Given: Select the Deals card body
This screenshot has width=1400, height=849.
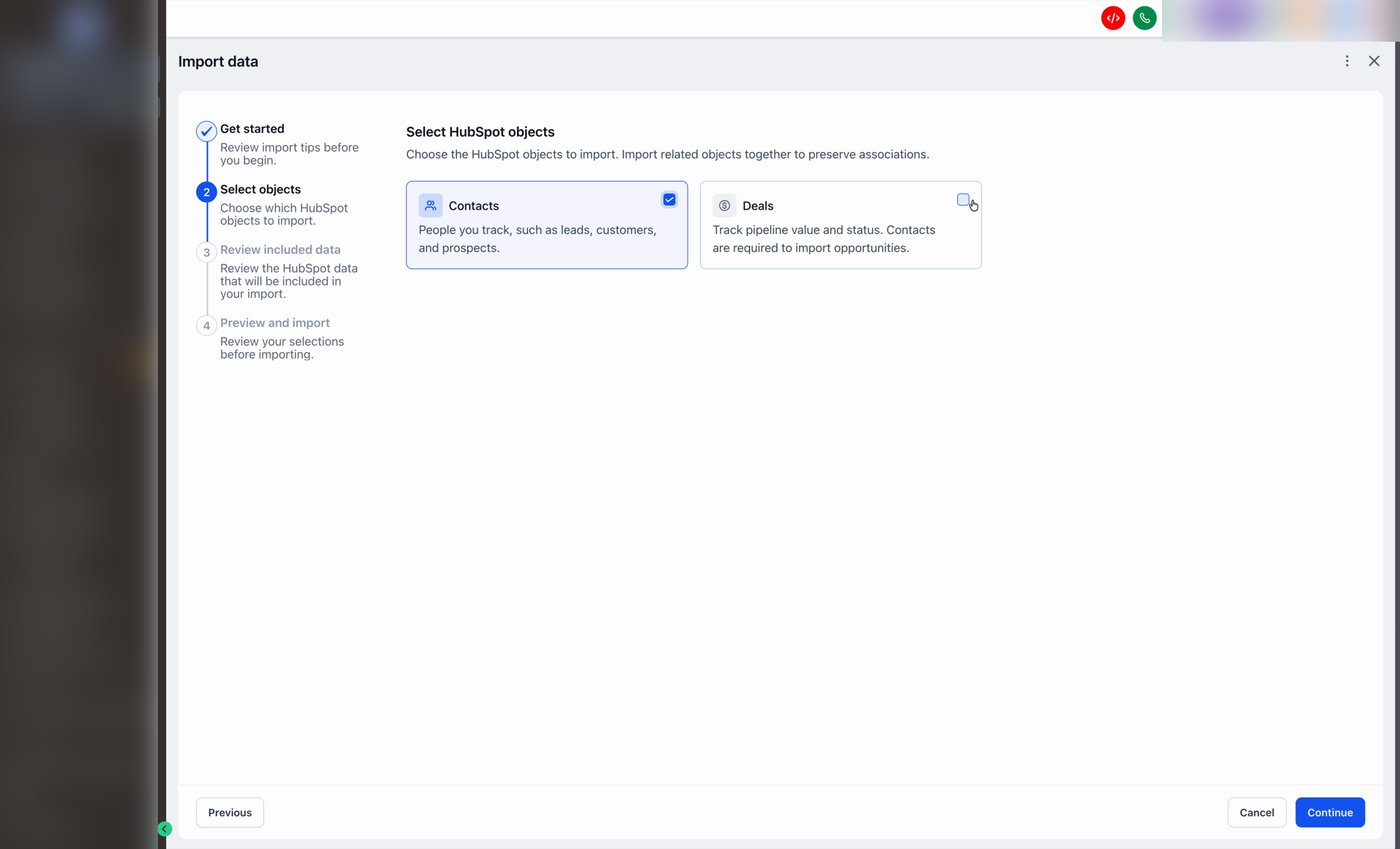Looking at the screenshot, I should (840, 238).
